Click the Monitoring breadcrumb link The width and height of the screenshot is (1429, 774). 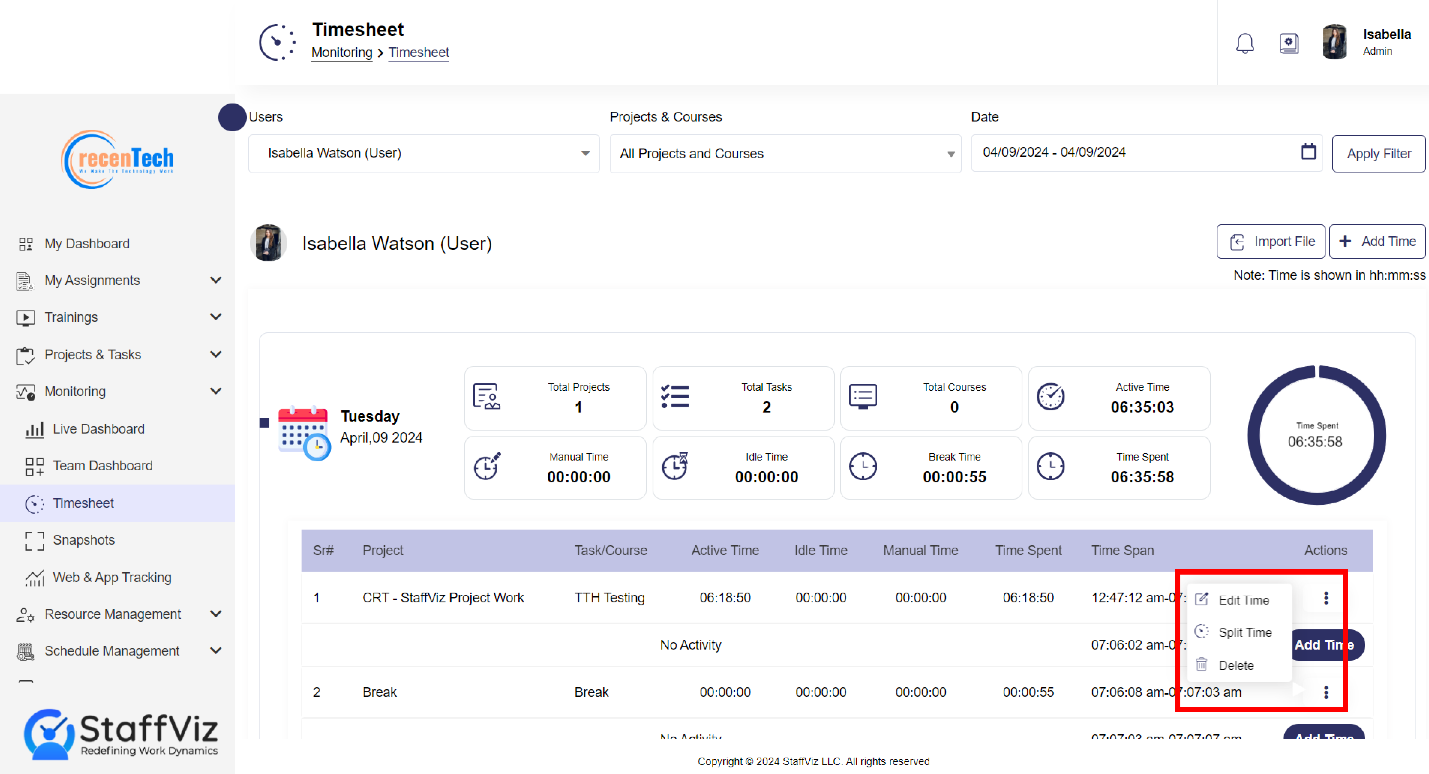click(x=342, y=52)
